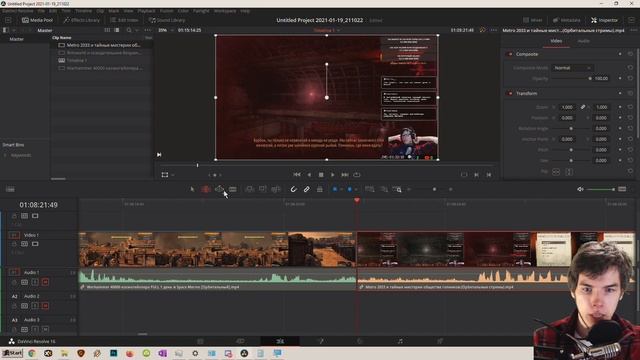Screen dimensions: 640x360
Task: Toggle the Position Lock icon
Action: tap(320, 189)
